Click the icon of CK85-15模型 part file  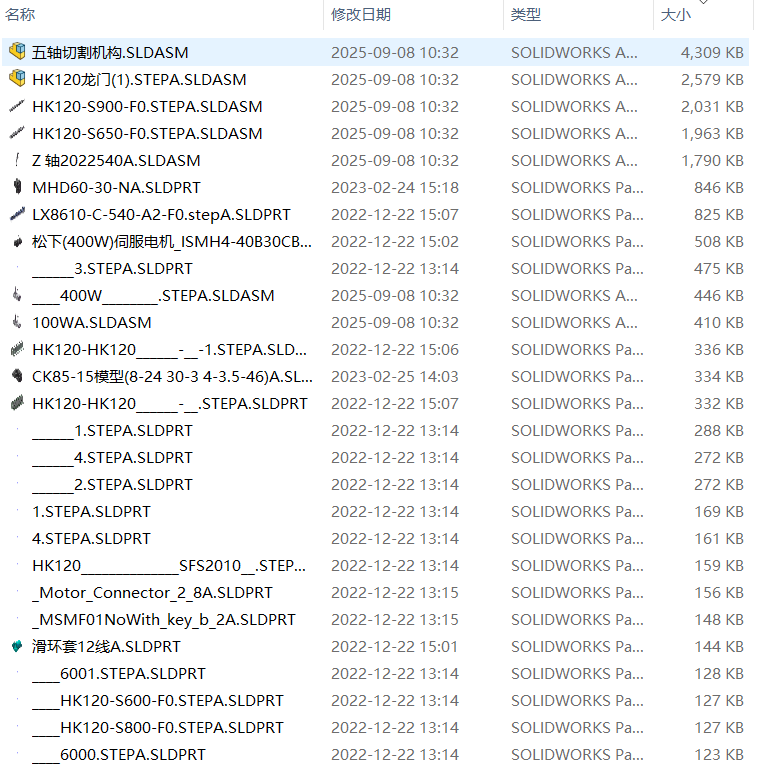click(x=17, y=376)
